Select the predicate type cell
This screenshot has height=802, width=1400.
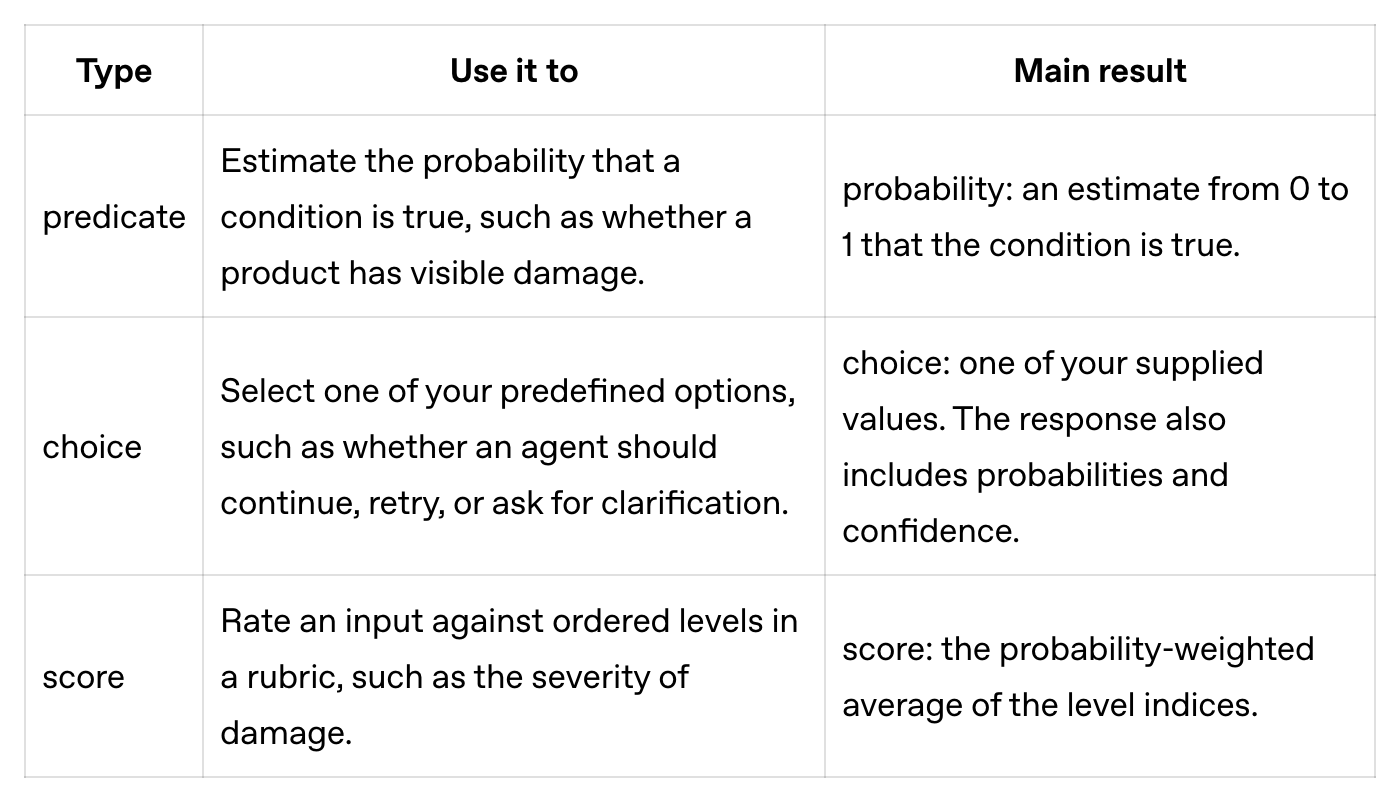(x=114, y=217)
